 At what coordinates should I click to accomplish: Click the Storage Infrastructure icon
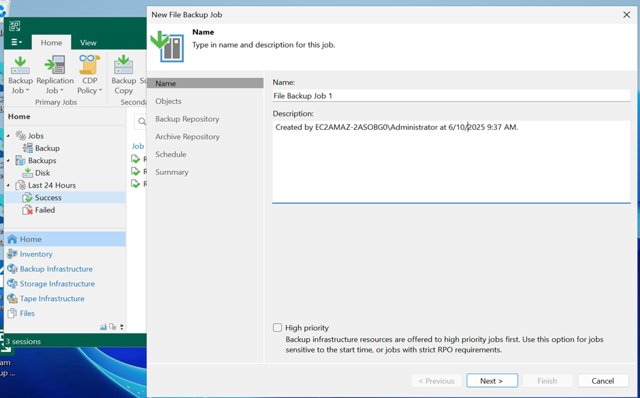(12, 284)
